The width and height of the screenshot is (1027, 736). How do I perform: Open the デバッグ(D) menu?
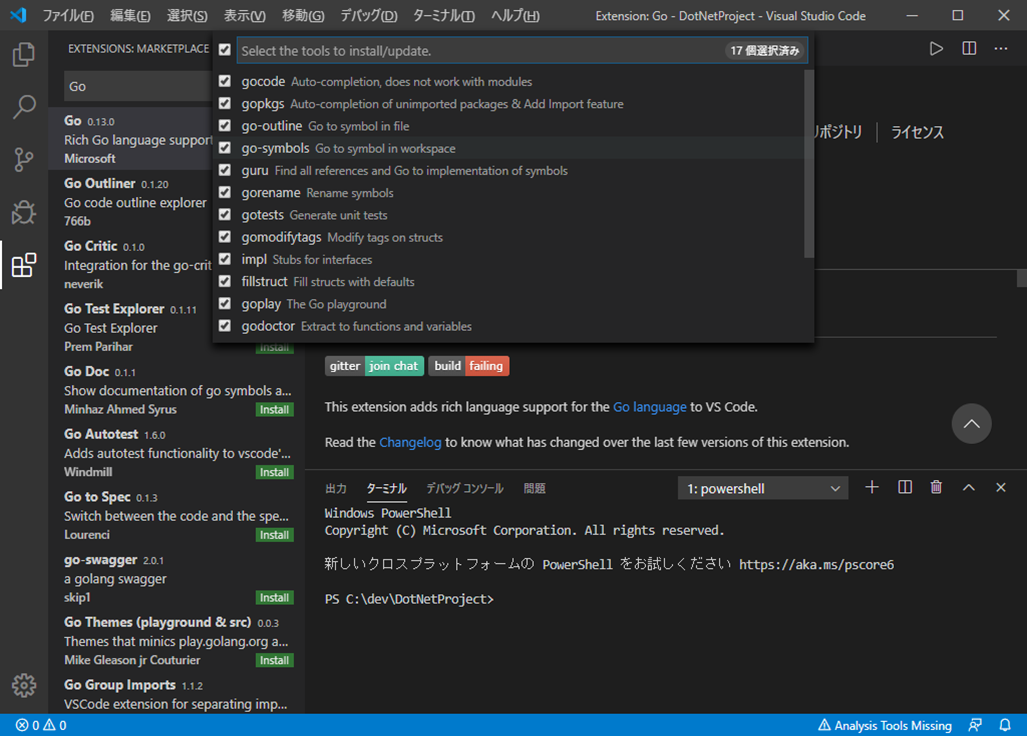click(x=368, y=15)
